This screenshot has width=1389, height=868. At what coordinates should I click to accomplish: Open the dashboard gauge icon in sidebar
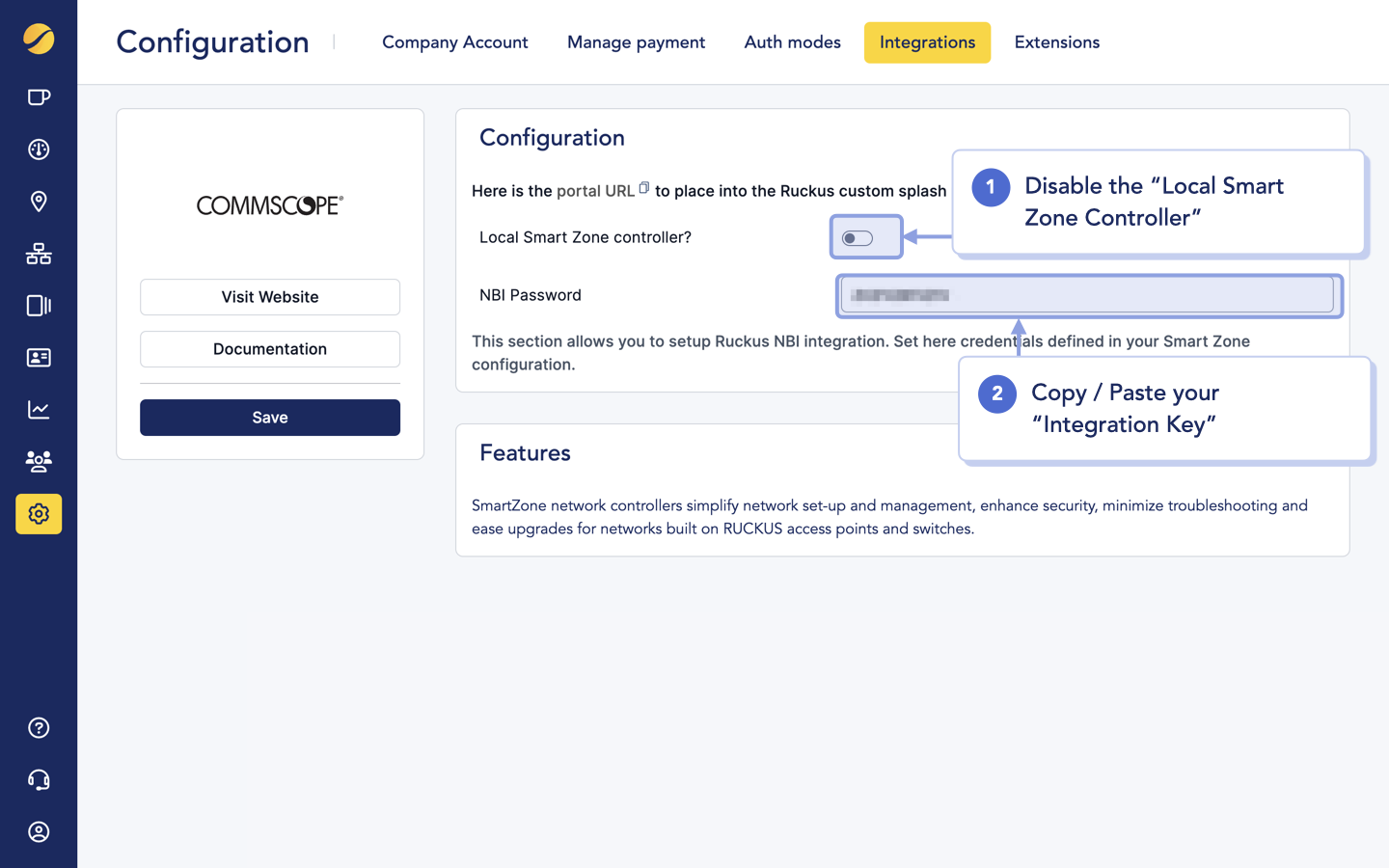click(39, 149)
